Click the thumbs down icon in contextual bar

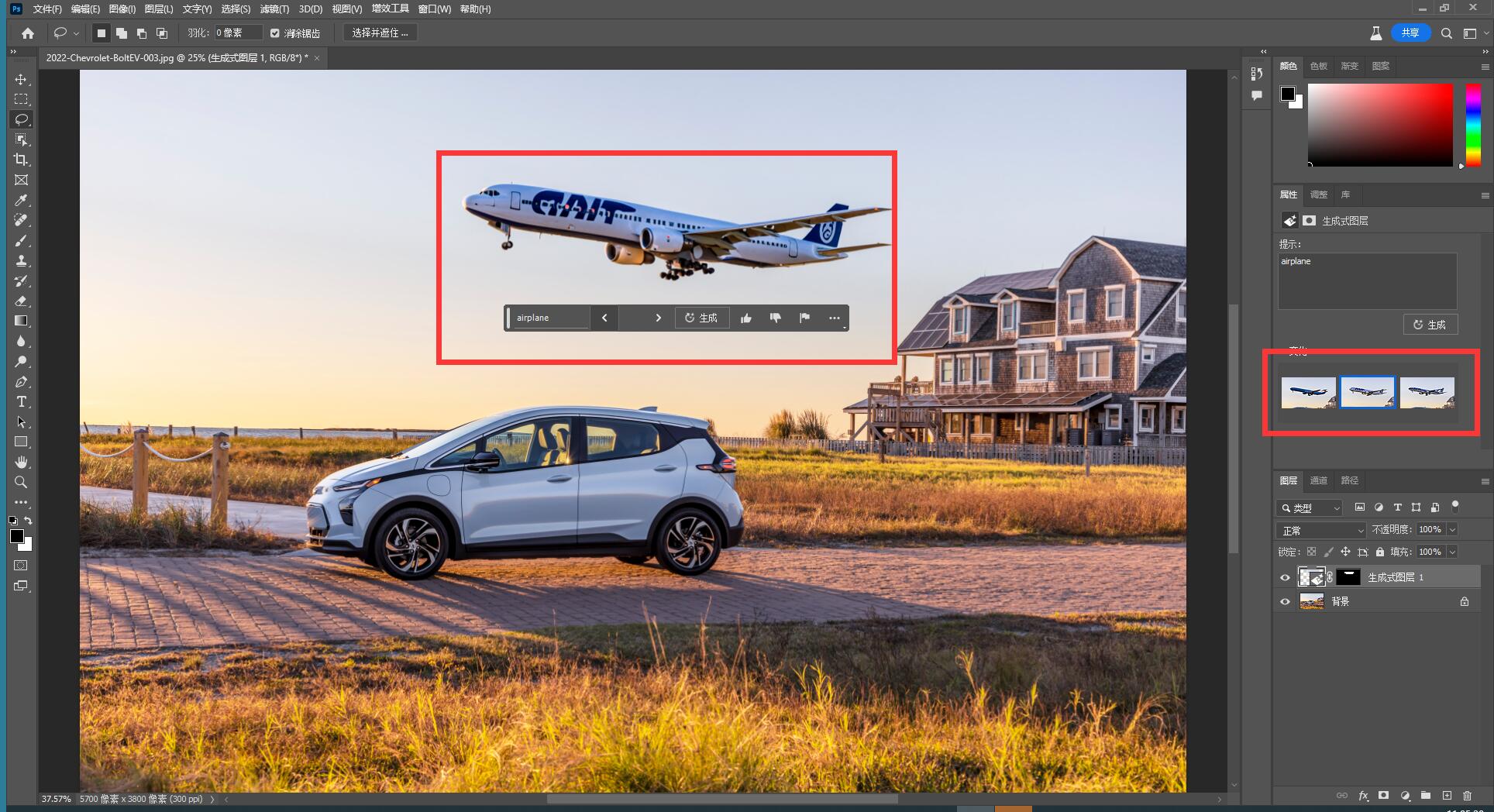(775, 318)
